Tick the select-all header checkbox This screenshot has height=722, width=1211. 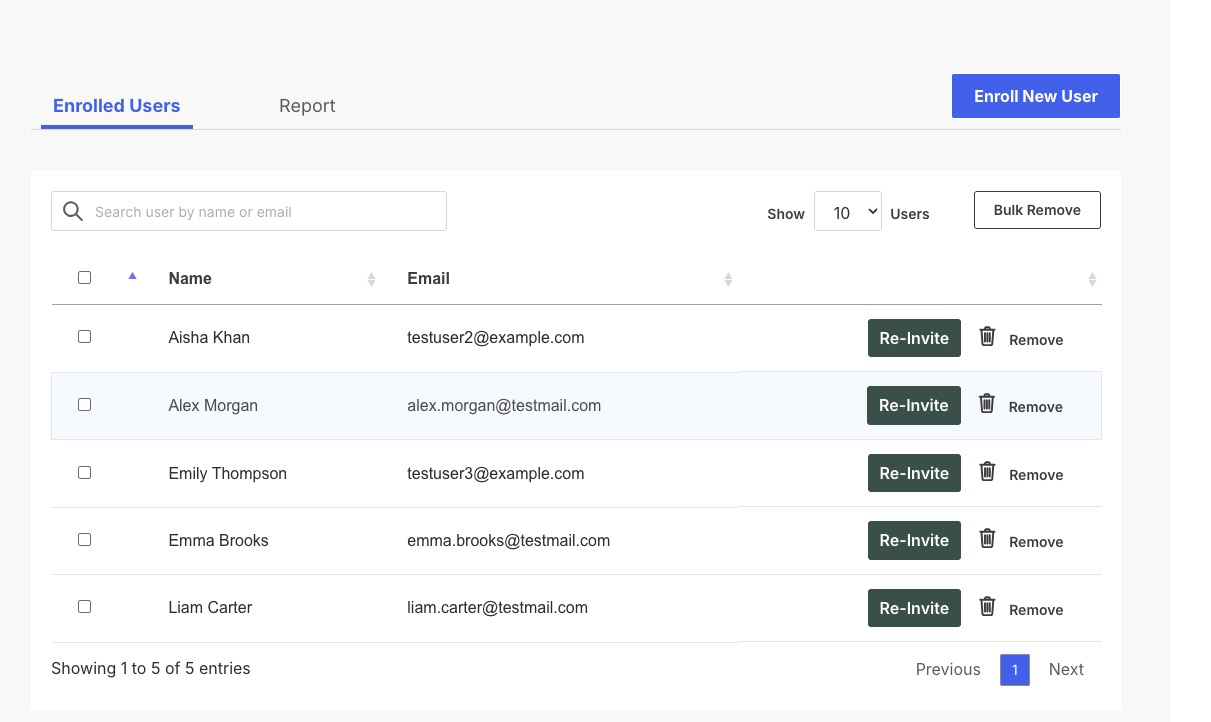84,278
